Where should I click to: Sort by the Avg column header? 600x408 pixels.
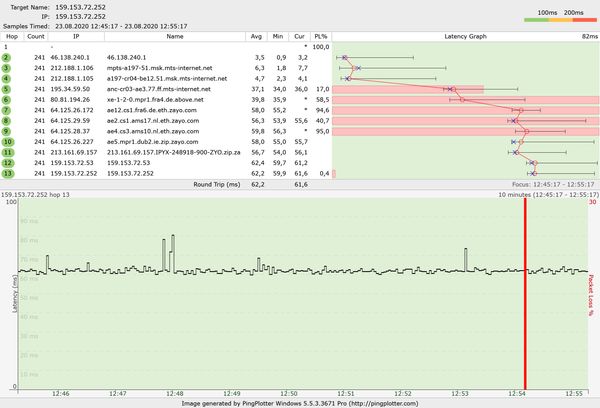pyautogui.click(x=258, y=36)
